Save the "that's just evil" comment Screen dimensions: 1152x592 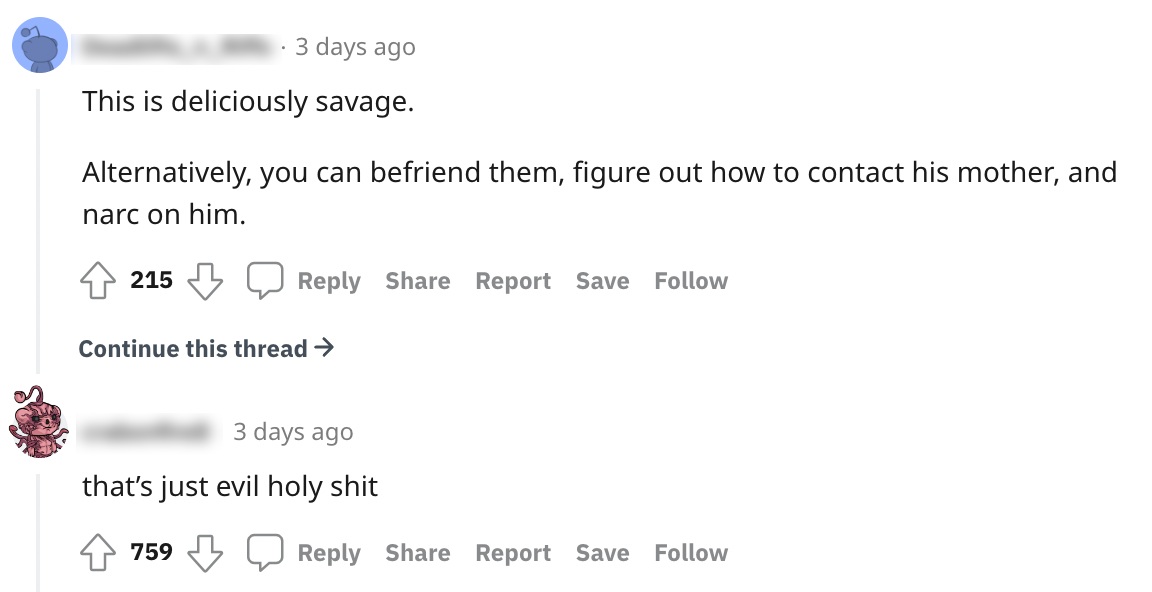[602, 554]
